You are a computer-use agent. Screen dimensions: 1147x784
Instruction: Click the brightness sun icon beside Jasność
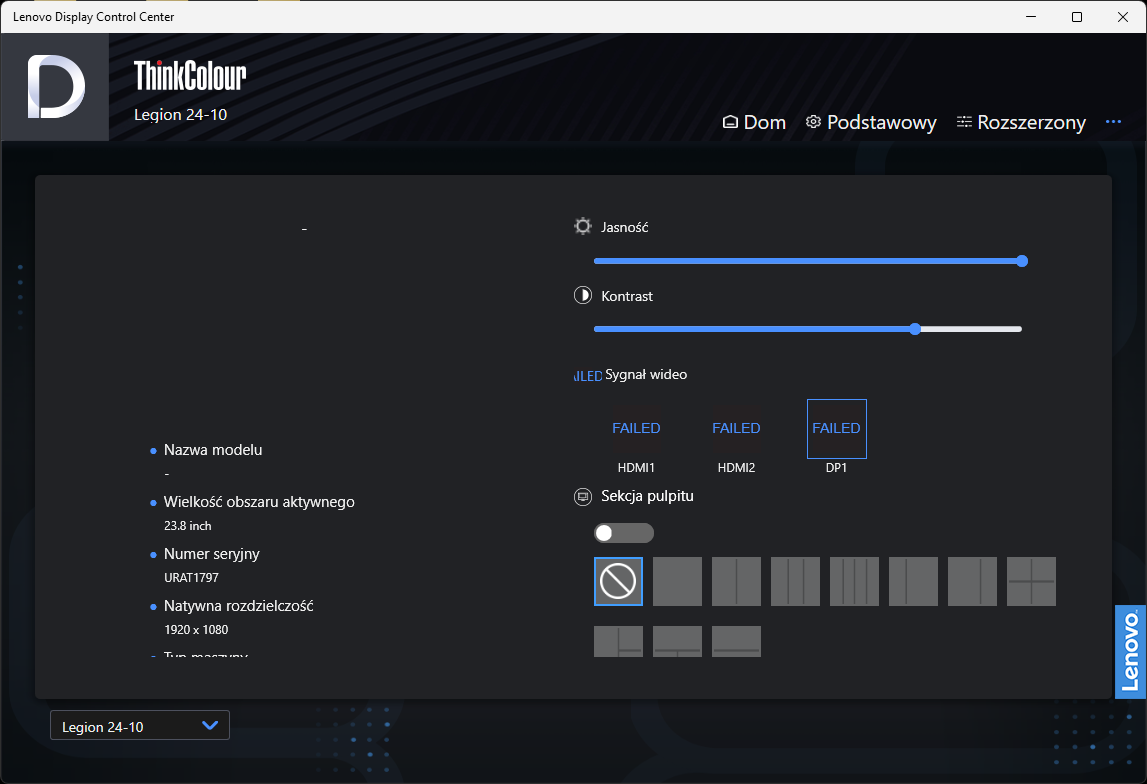click(x=583, y=227)
